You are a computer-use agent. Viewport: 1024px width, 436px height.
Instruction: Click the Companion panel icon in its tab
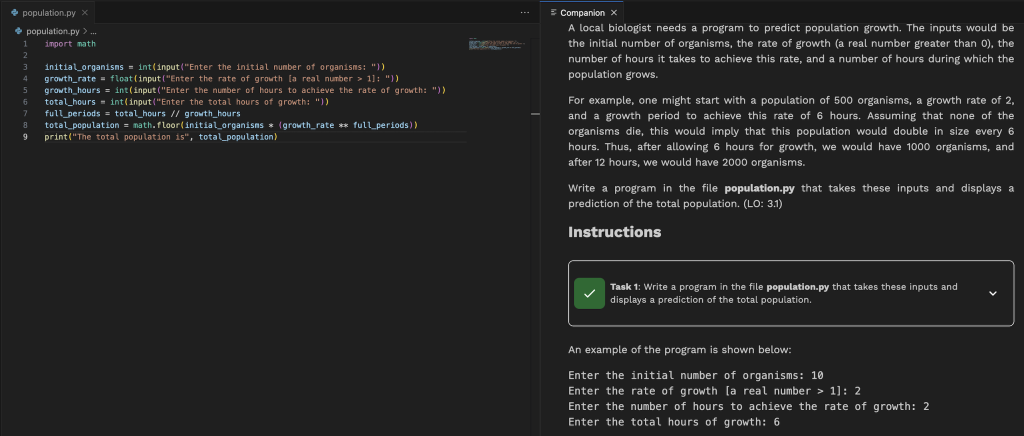554,12
